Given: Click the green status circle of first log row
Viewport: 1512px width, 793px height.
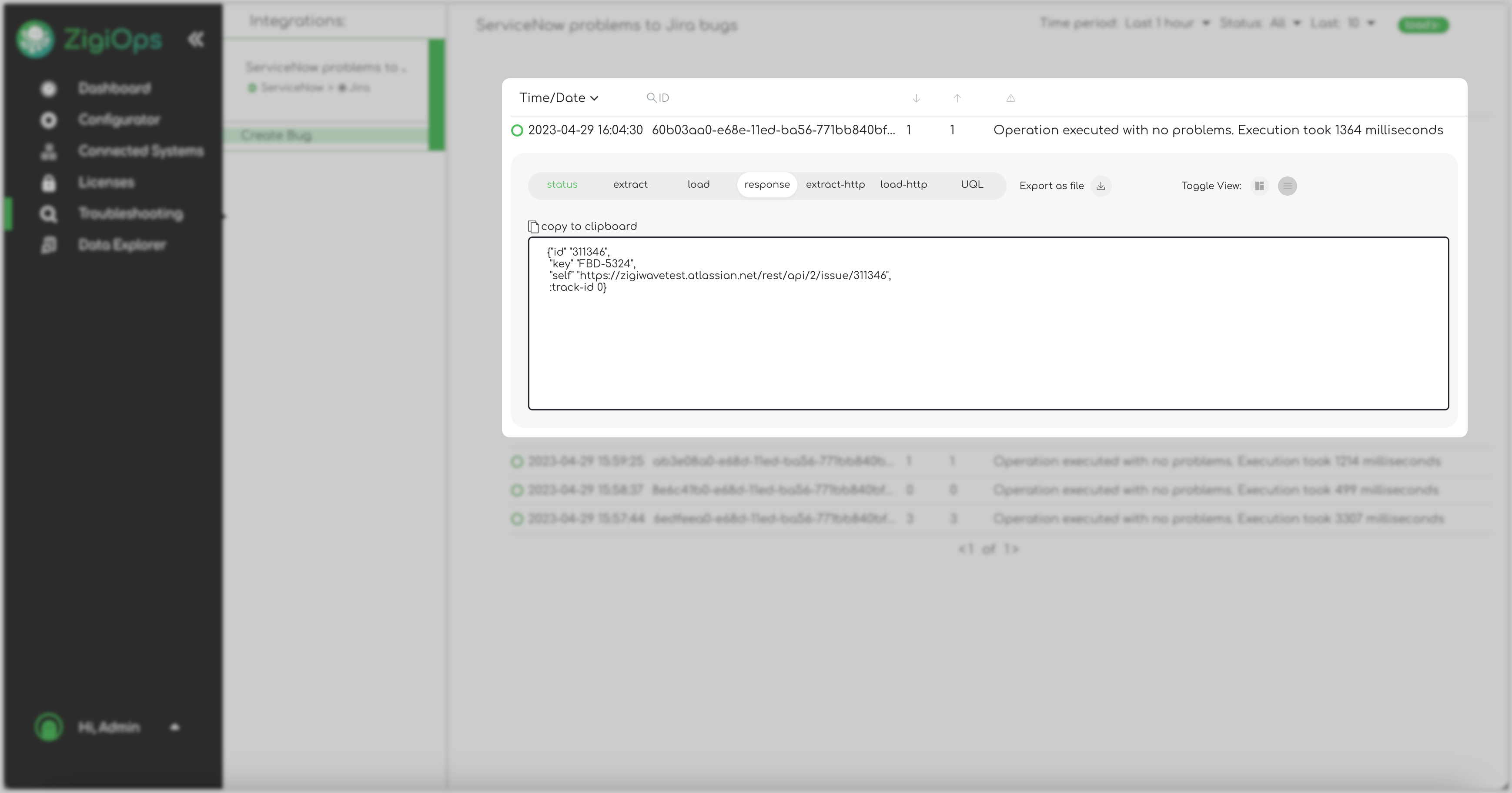Looking at the screenshot, I should coord(517,130).
